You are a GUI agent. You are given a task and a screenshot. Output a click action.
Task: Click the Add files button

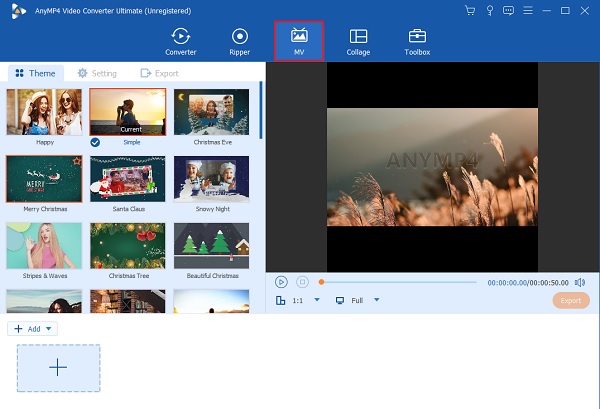(x=27, y=329)
